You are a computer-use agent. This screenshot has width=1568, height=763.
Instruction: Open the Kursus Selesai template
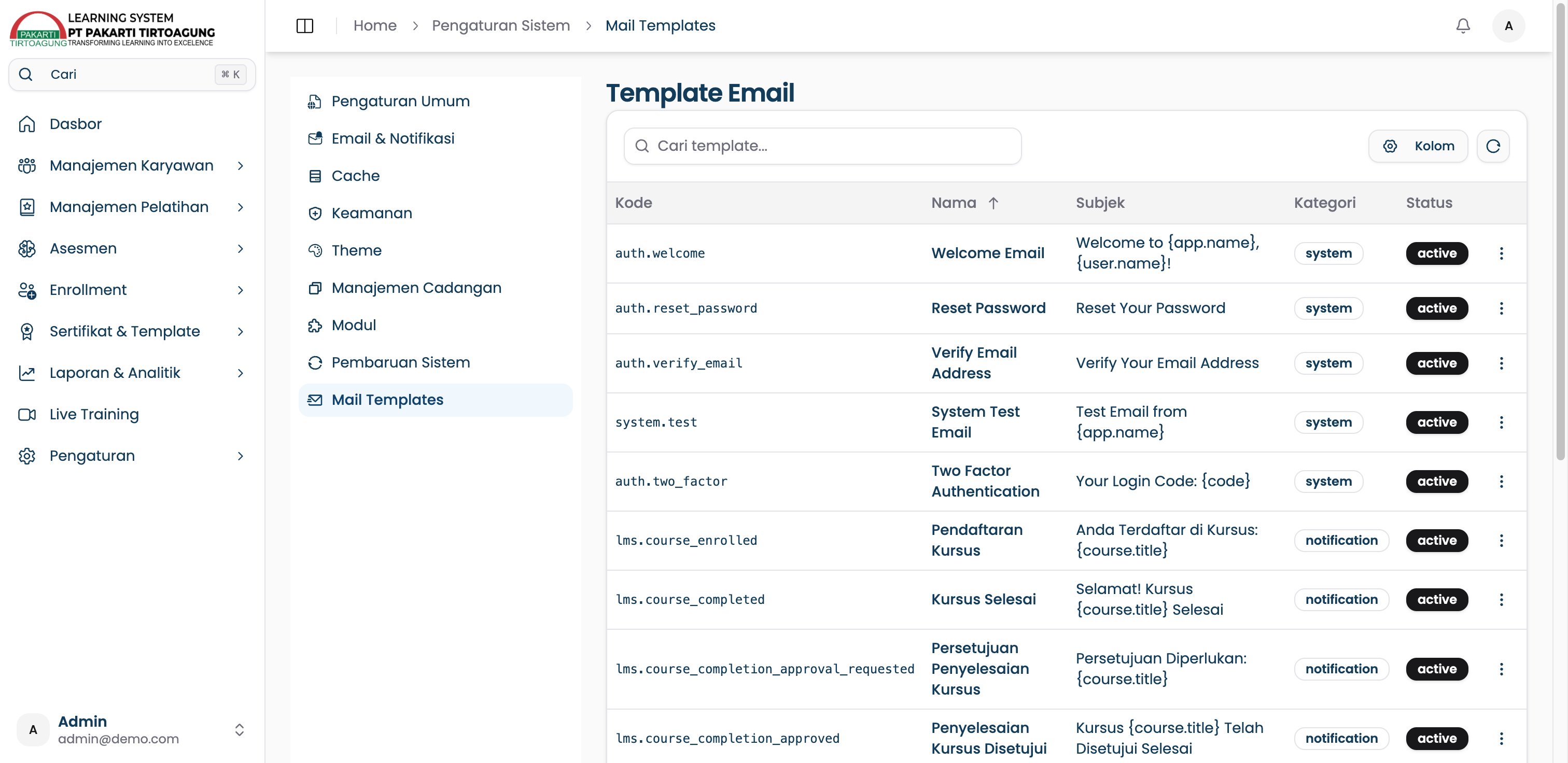click(983, 599)
